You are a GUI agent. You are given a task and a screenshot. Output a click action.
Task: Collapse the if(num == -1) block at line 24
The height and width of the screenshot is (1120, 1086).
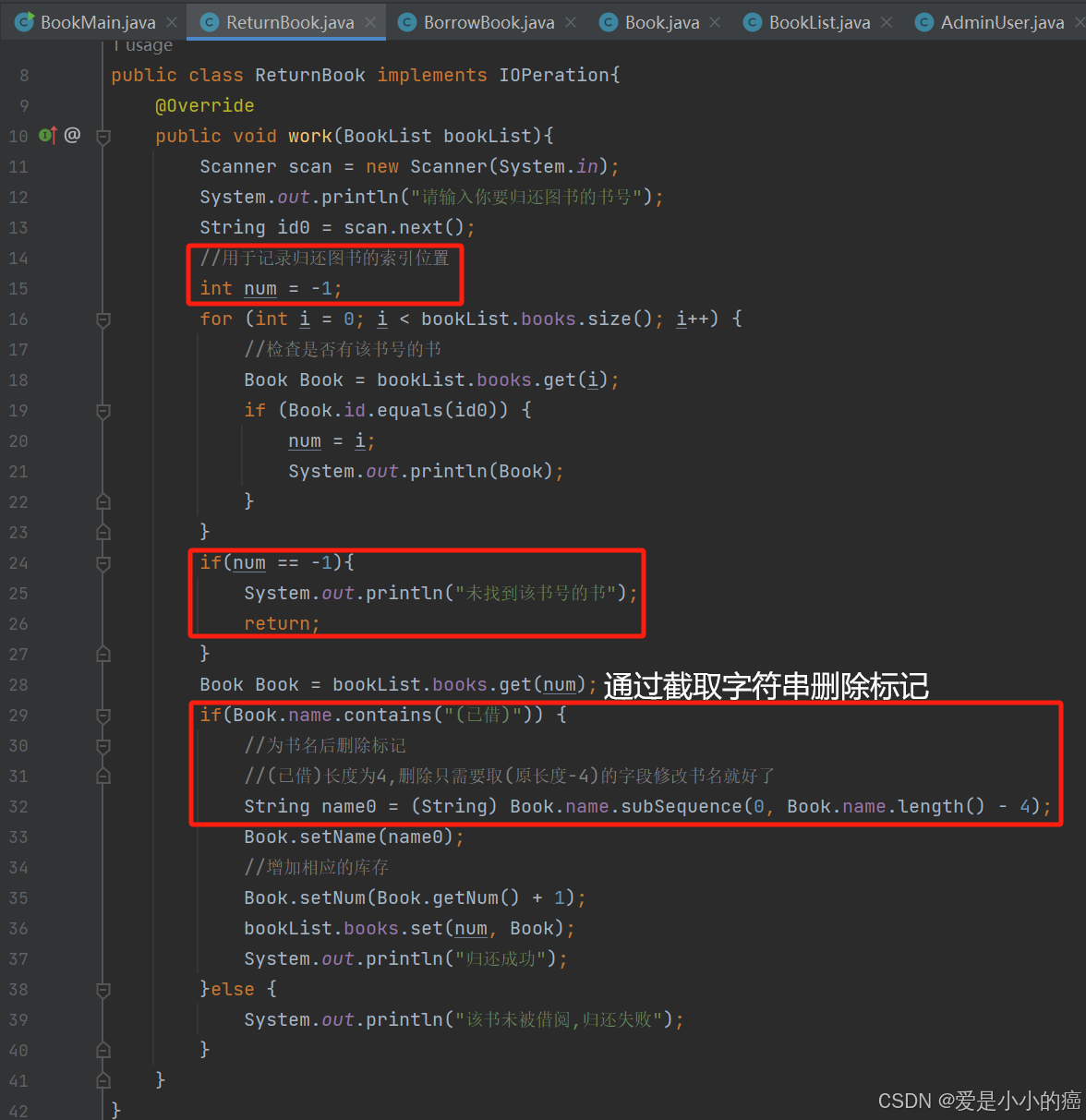pos(103,563)
